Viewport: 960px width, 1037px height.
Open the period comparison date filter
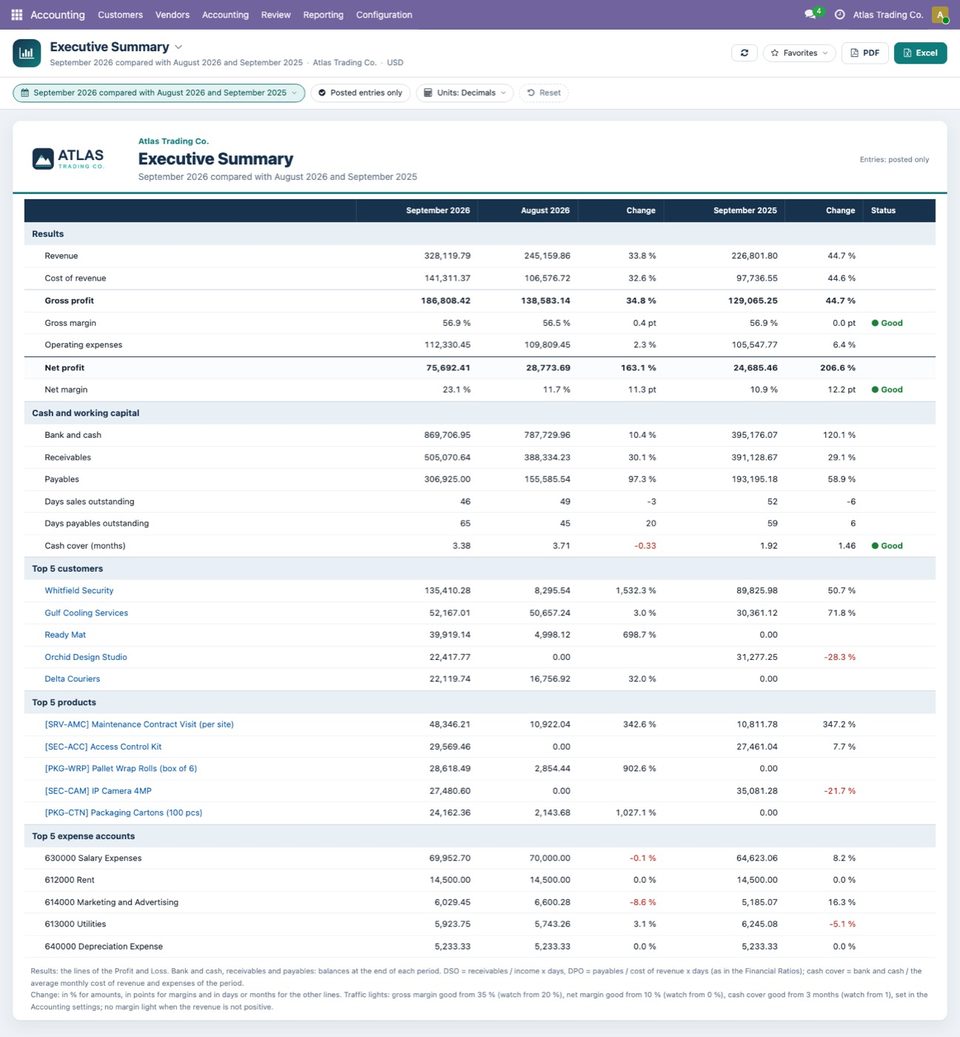tap(159, 93)
